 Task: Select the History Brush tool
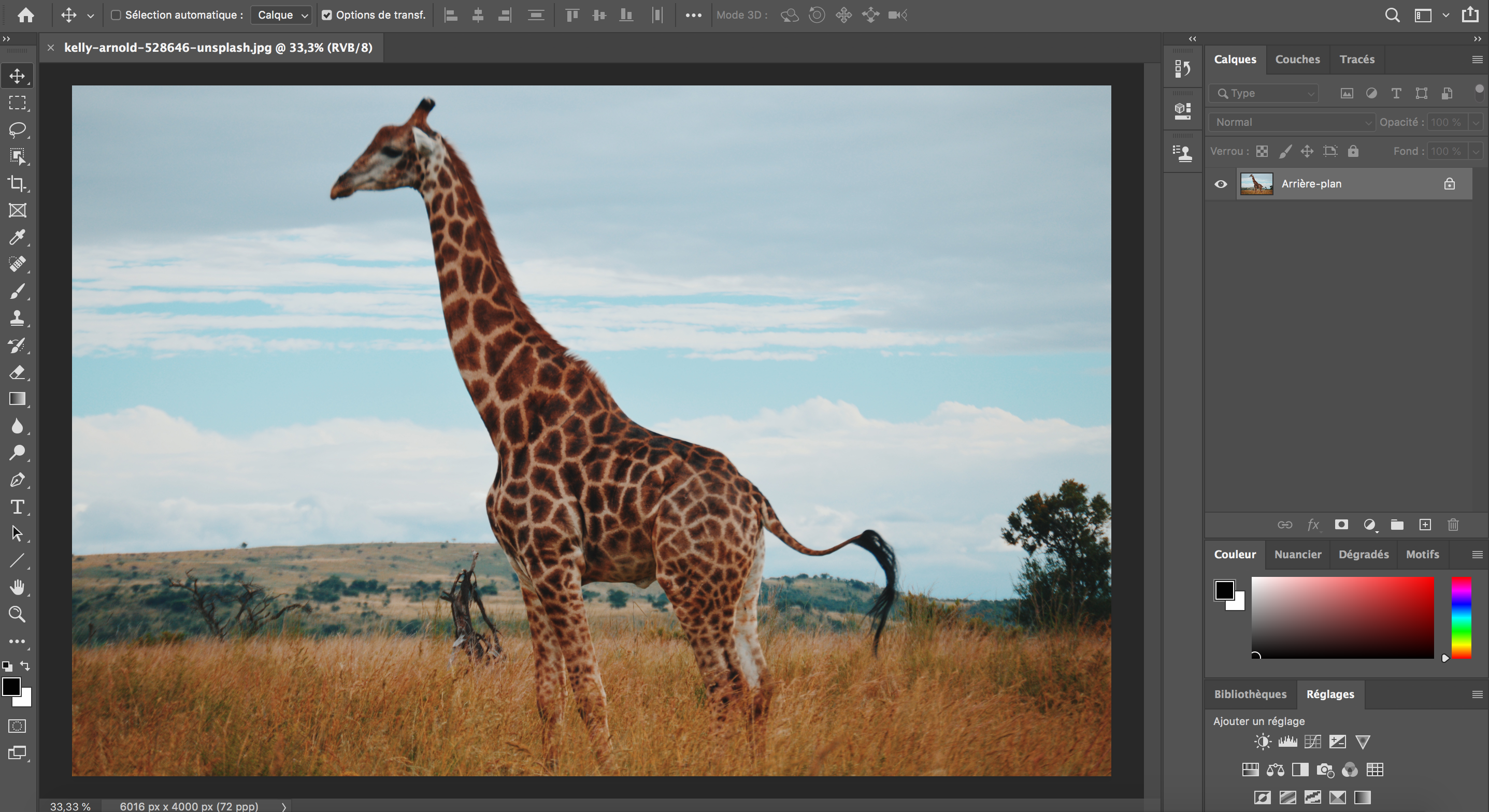point(17,345)
